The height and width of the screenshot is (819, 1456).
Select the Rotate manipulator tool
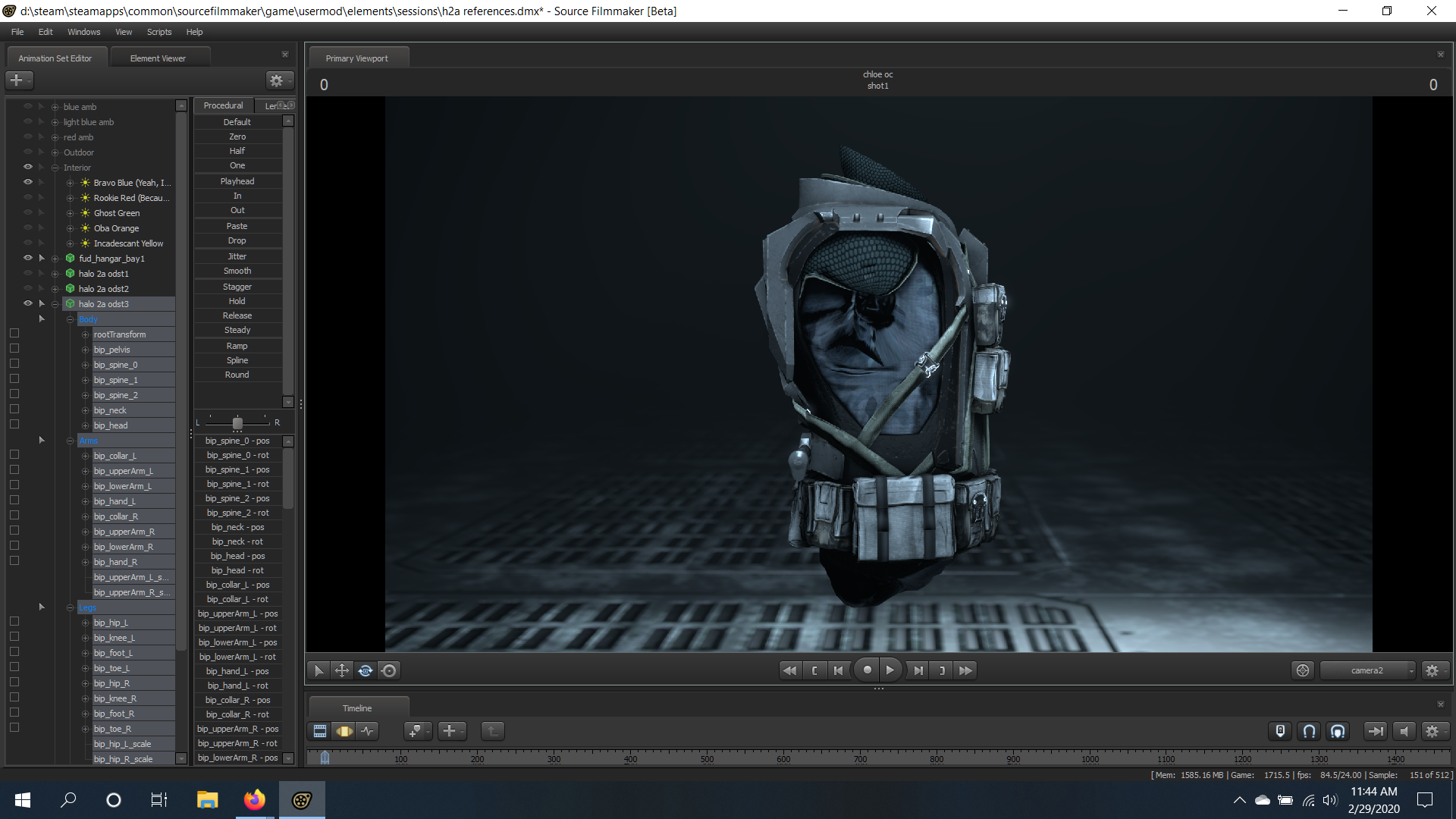tap(366, 670)
